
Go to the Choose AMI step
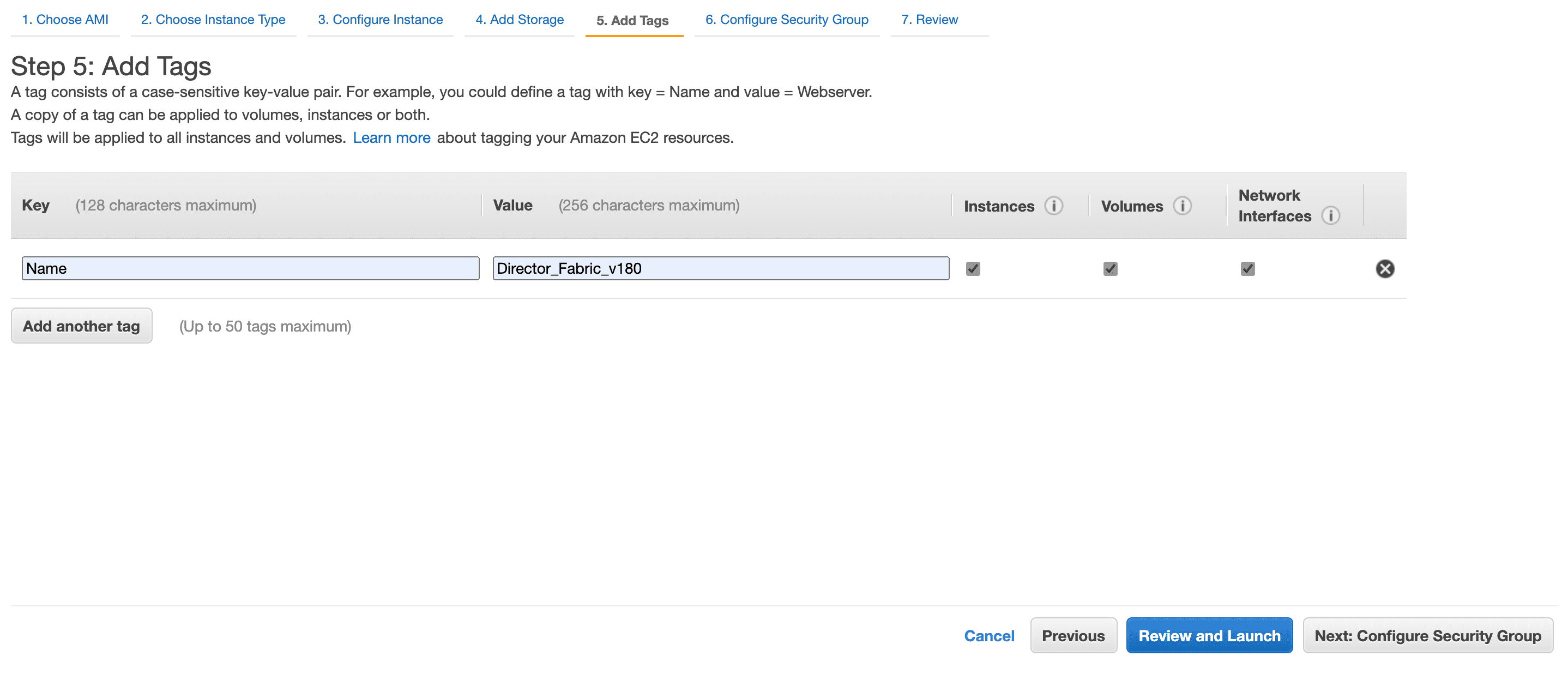65,20
